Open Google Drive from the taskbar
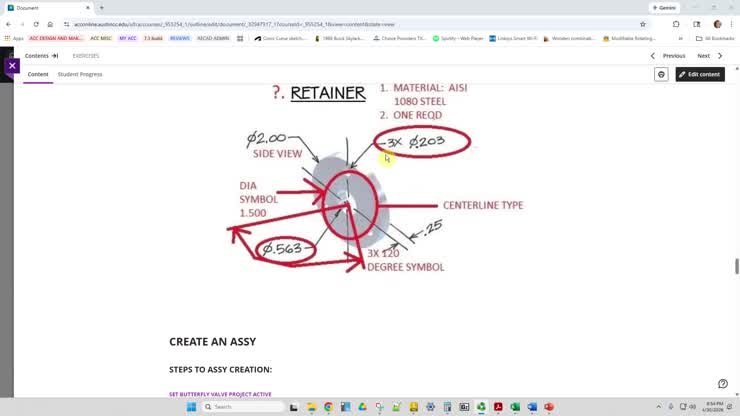Image resolution: width=740 pixels, height=416 pixels. (362, 407)
